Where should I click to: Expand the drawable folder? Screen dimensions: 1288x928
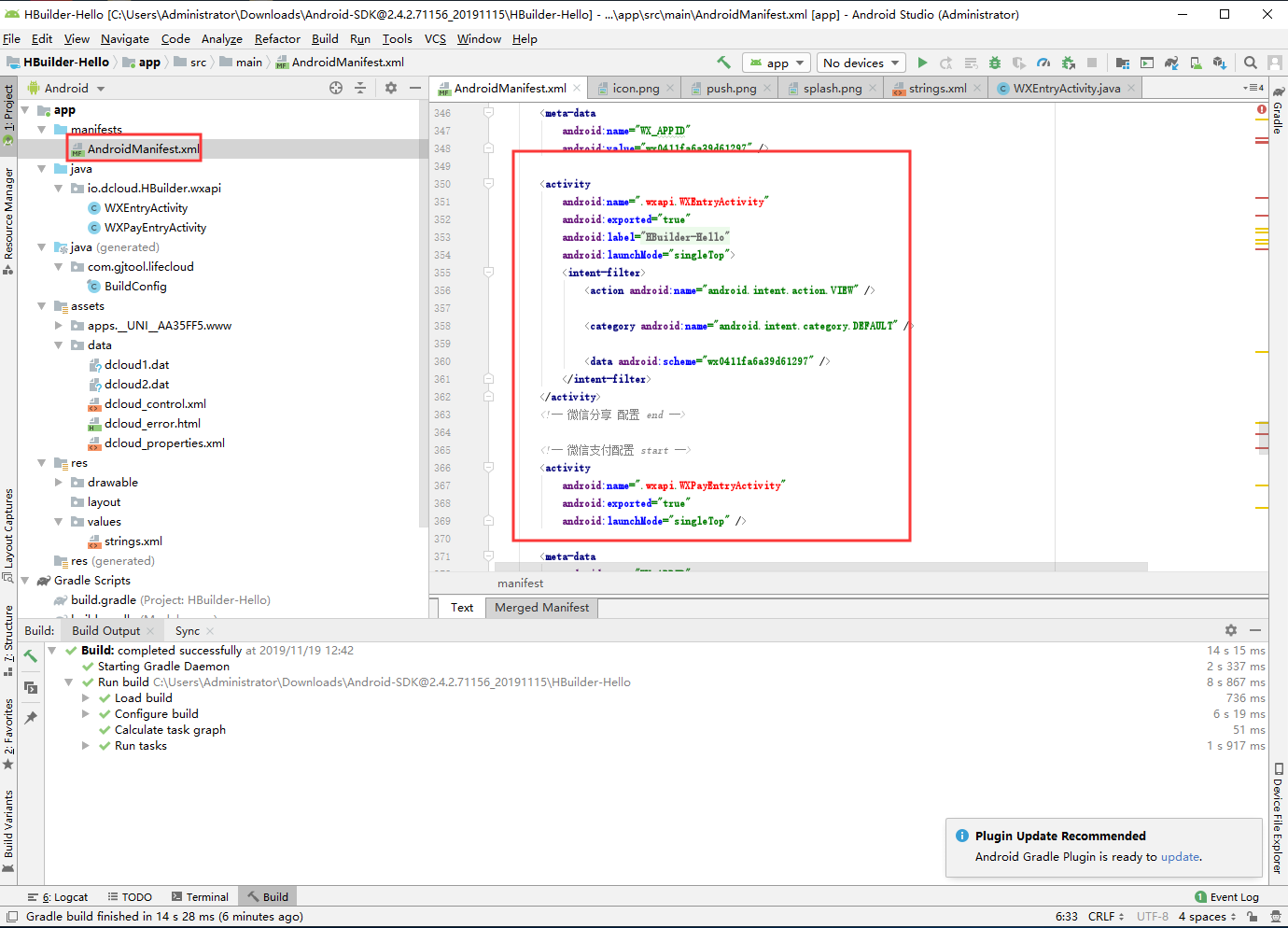[59, 483]
